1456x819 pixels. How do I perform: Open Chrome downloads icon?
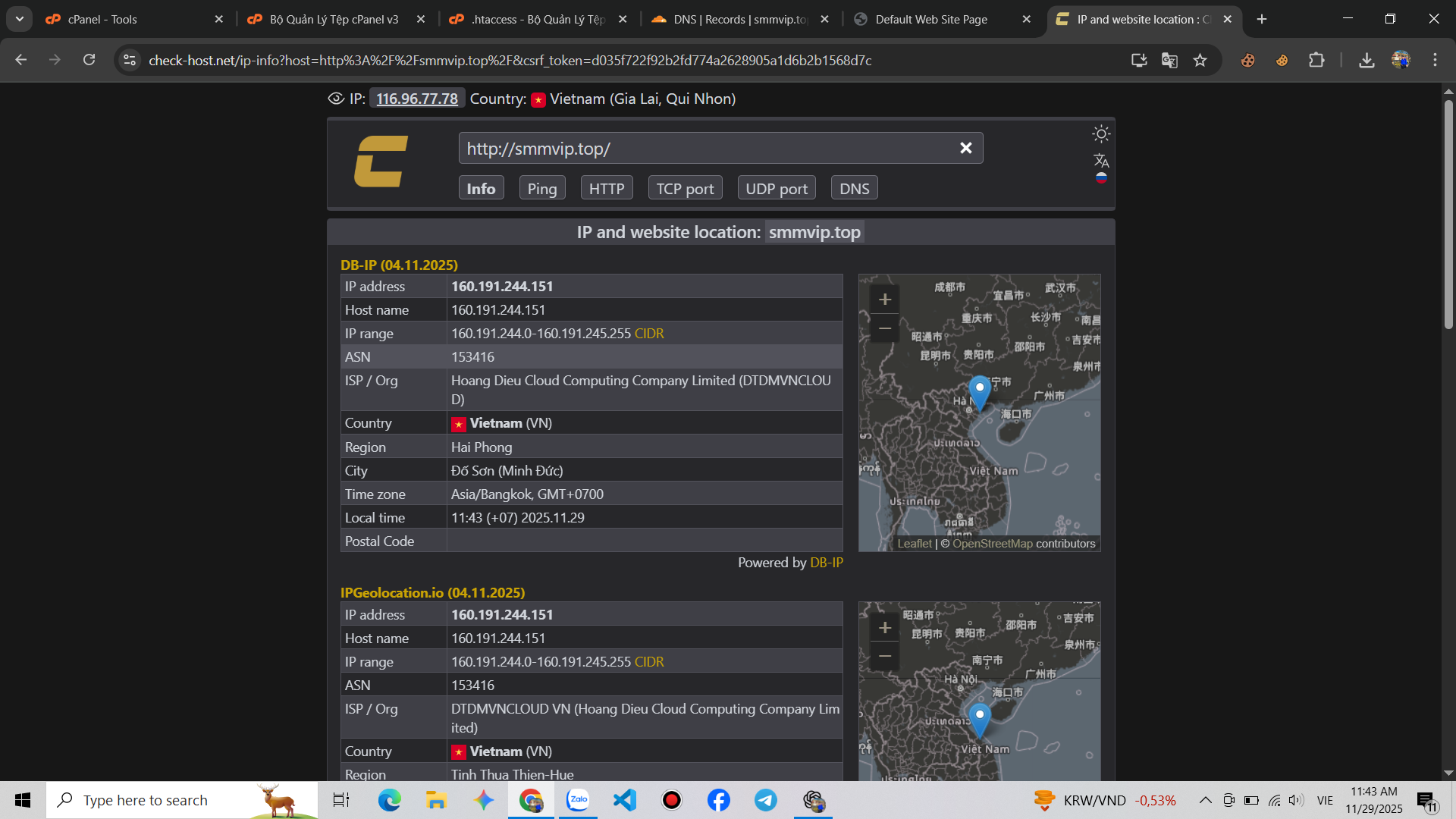click(x=1367, y=60)
